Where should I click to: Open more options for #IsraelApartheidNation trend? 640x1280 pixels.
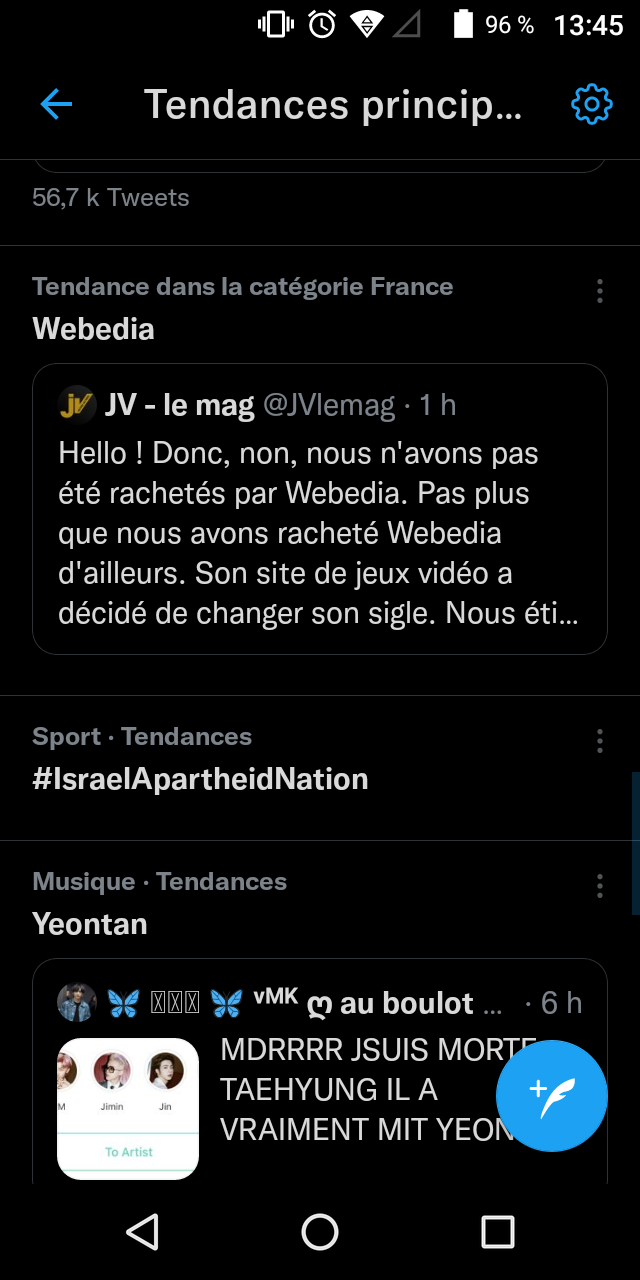click(599, 741)
